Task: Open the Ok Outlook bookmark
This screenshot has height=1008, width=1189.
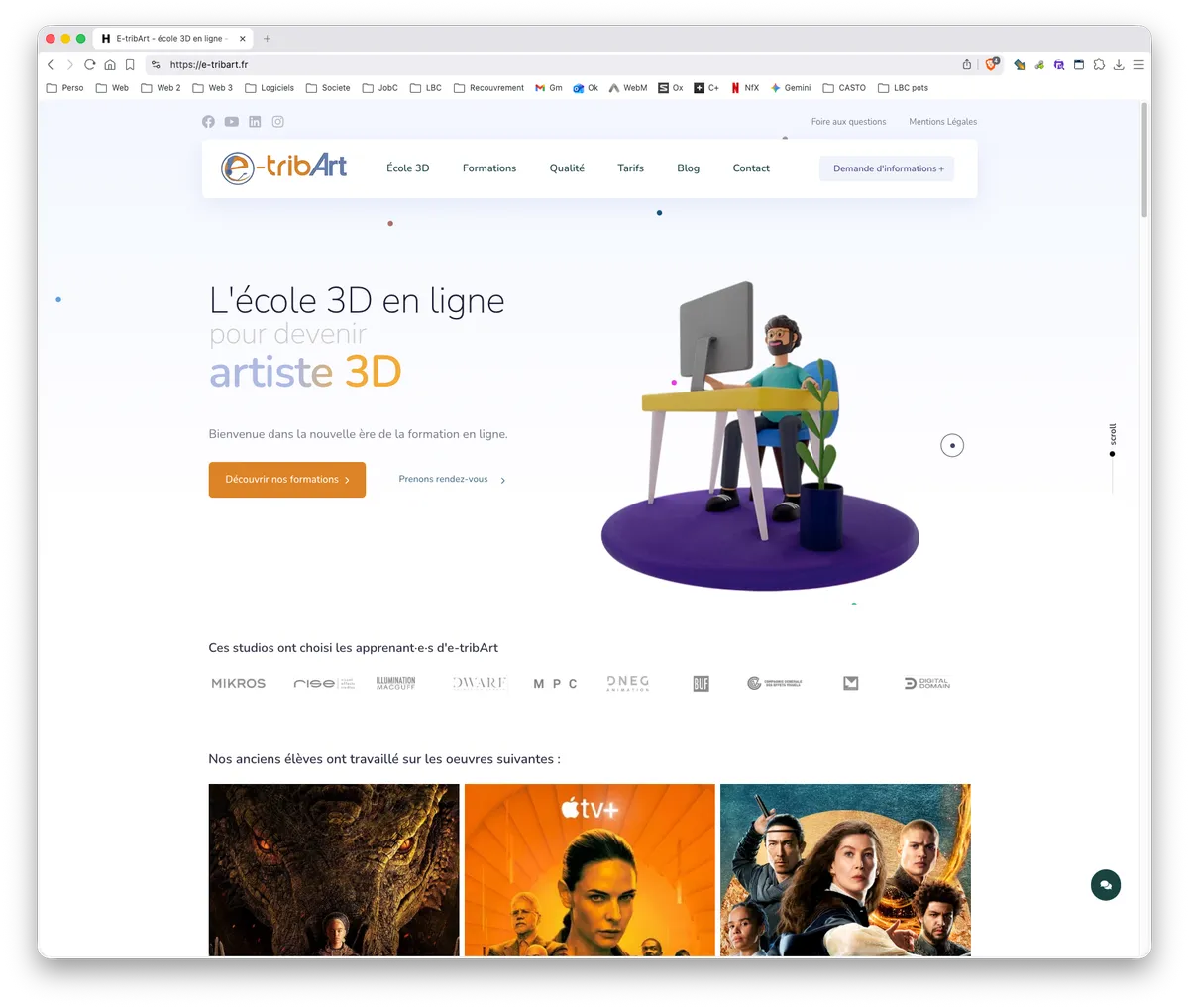Action: pyautogui.click(x=586, y=88)
